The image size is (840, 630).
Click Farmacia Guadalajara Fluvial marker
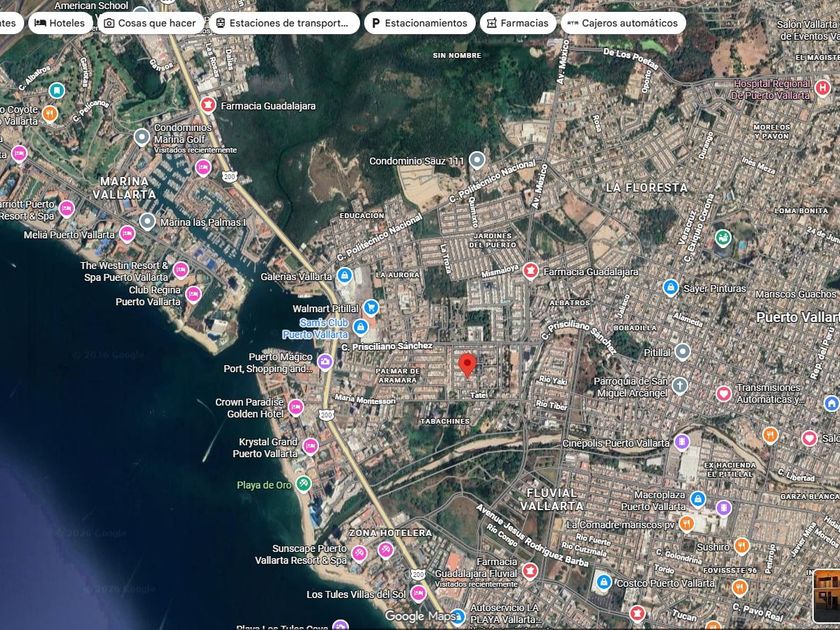click(530, 571)
